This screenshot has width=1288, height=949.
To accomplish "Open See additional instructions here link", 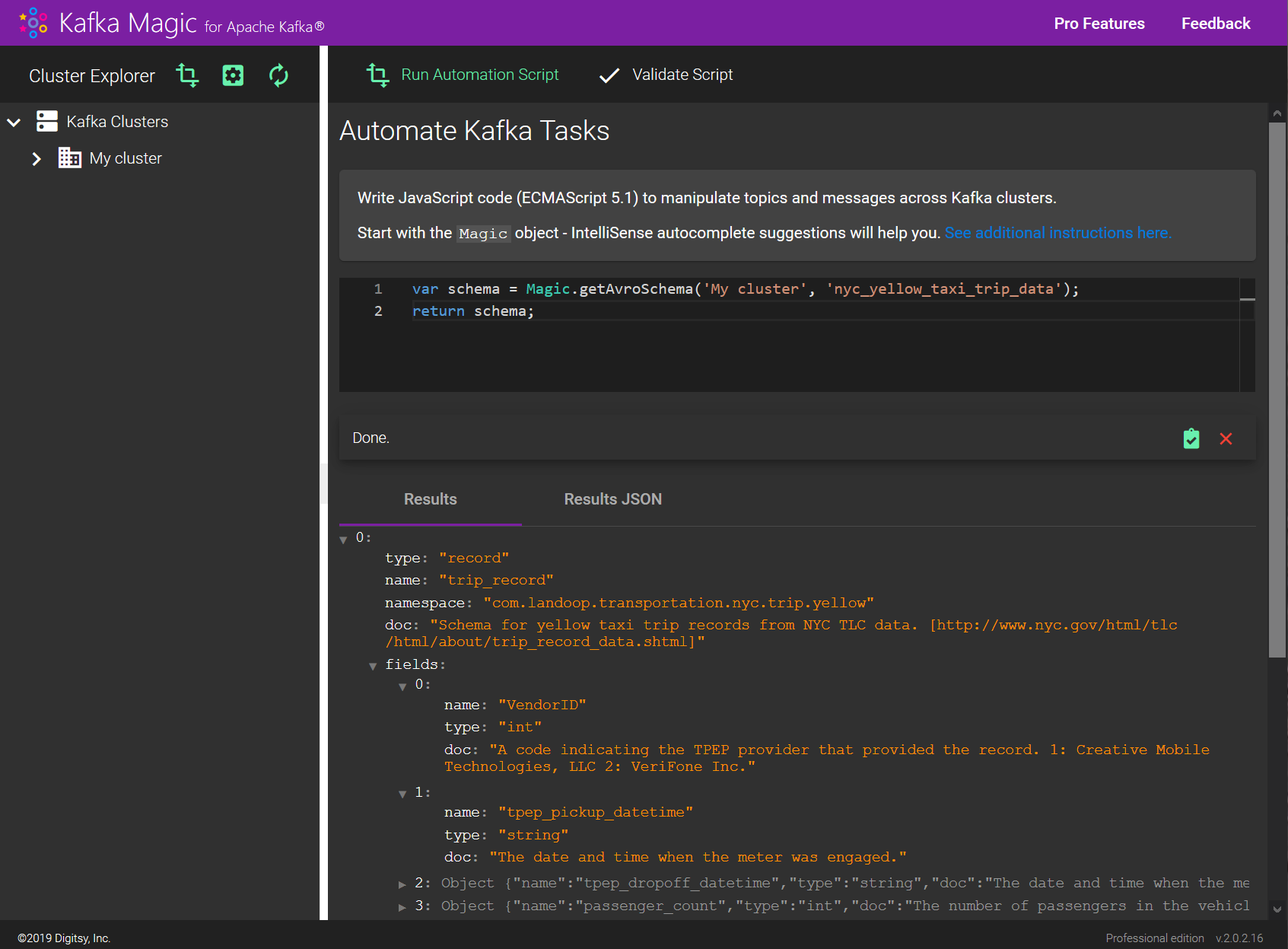I will [1058, 233].
